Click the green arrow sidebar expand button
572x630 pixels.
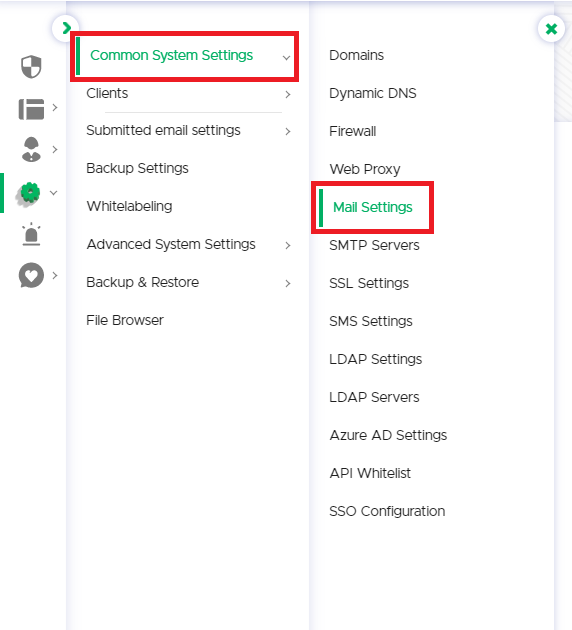pos(65,28)
